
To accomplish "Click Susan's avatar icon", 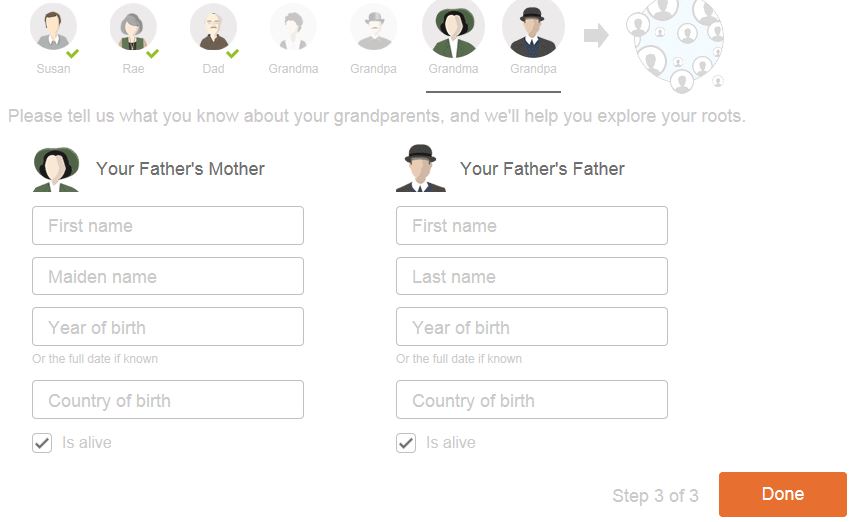I will [53, 27].
